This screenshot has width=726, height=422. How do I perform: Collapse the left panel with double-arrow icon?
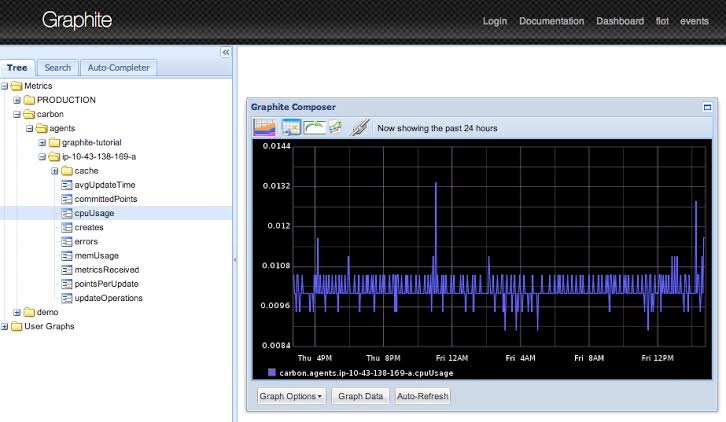tap(225, 52)
